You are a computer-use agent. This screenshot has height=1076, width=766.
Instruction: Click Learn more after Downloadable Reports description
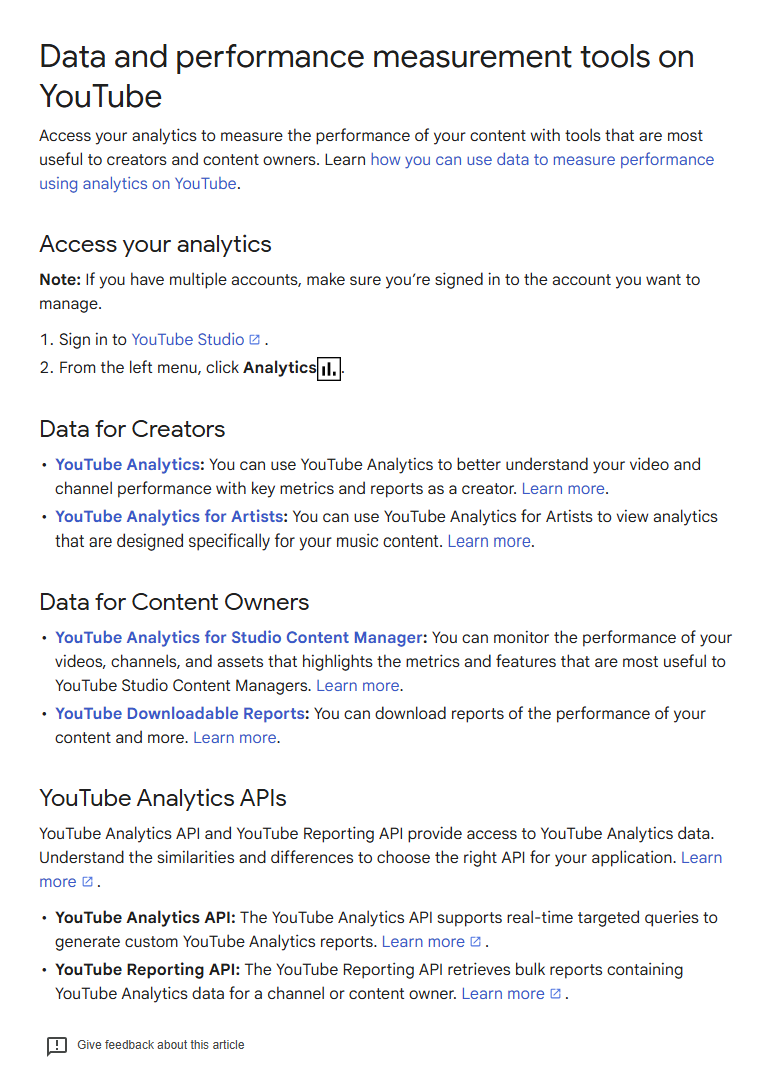pyautogui.click(x=235, y=738)
